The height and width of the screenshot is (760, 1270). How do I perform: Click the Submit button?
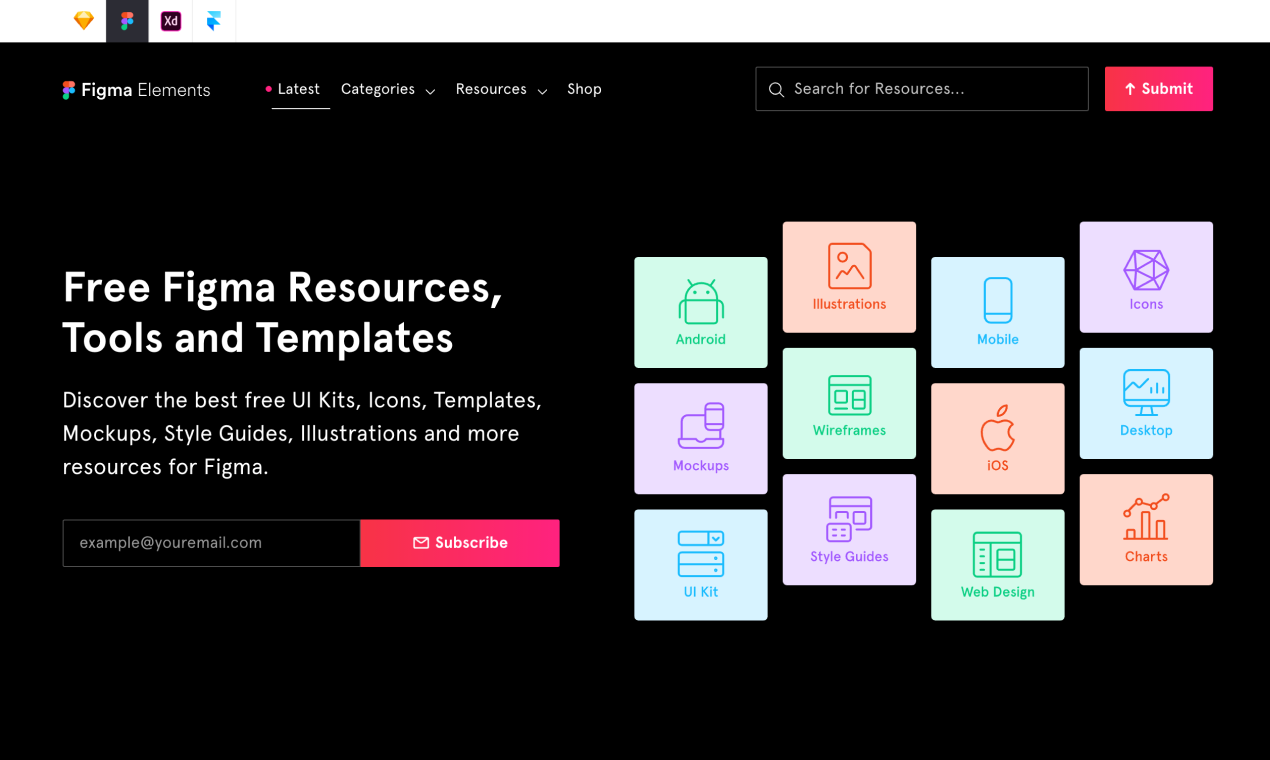click(x=1158, y=89)
